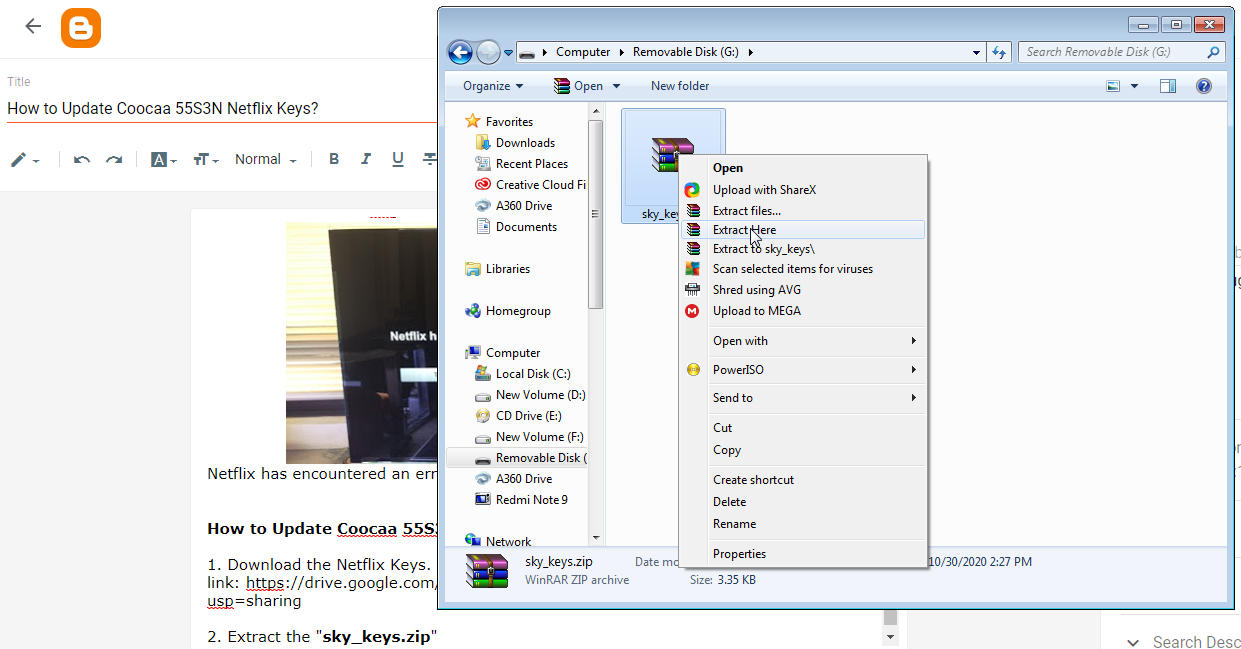The height and width of the screenshot is (649, 1241).
Task: Open Recent Places in navigation pane
Action: point(522,164)
